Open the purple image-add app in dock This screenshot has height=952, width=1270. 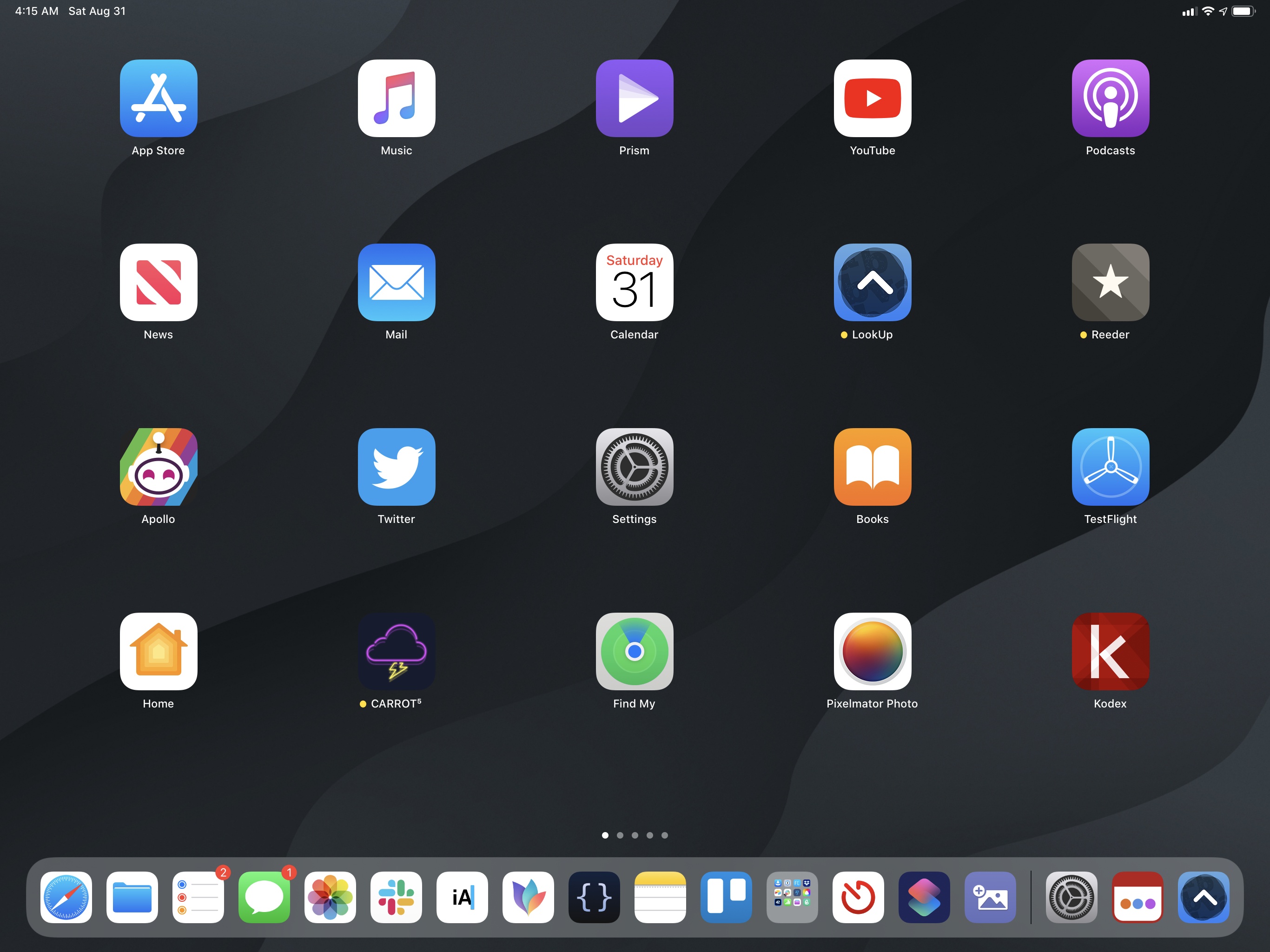pyautogui.click(x=991, y=898)
